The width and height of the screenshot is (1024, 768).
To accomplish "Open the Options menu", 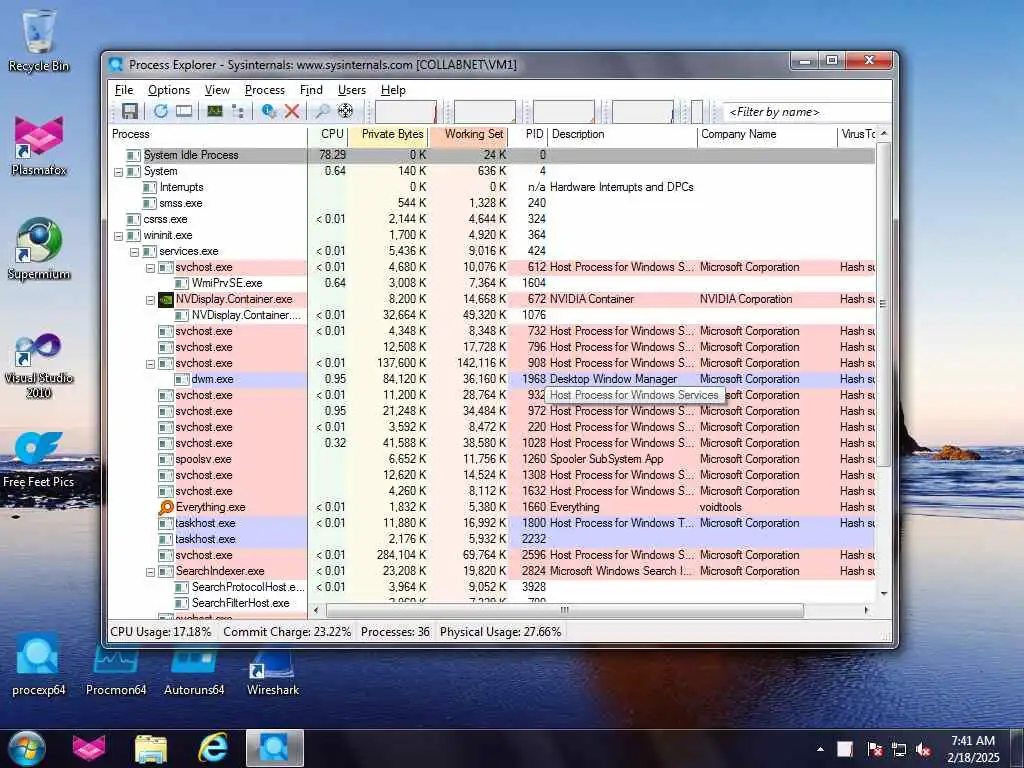I will (x=168, y=90).
